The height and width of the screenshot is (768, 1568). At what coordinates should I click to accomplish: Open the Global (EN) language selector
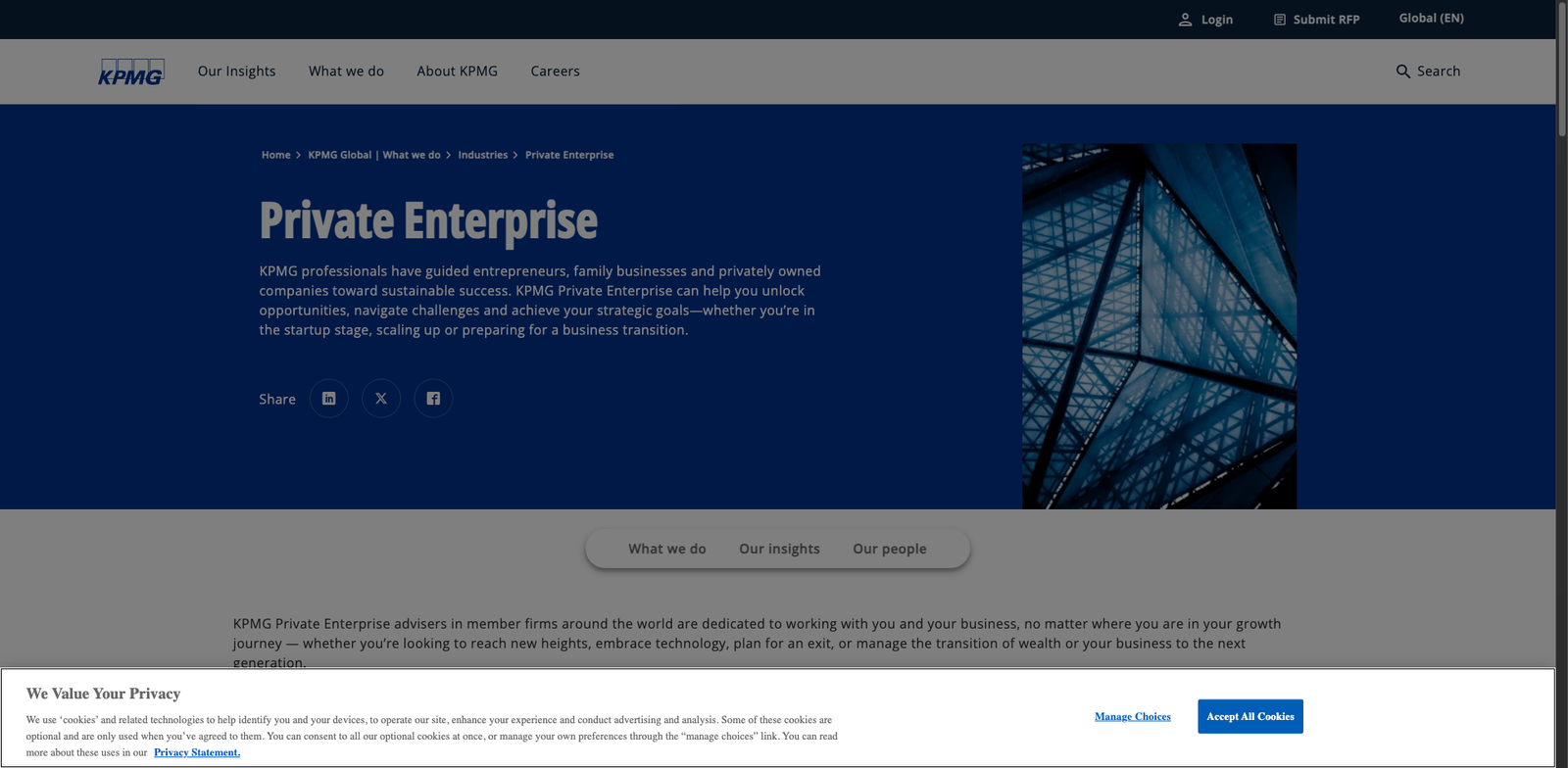coord(1431,19)
